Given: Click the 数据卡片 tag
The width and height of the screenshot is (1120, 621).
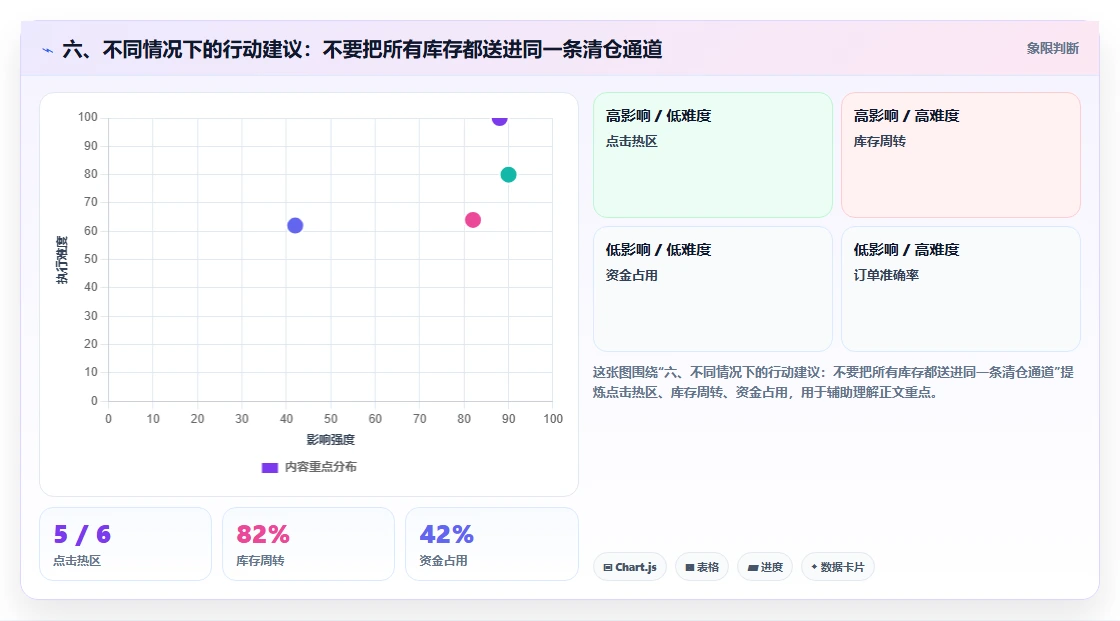Looking at the screenshot, I should coord(837,567).
